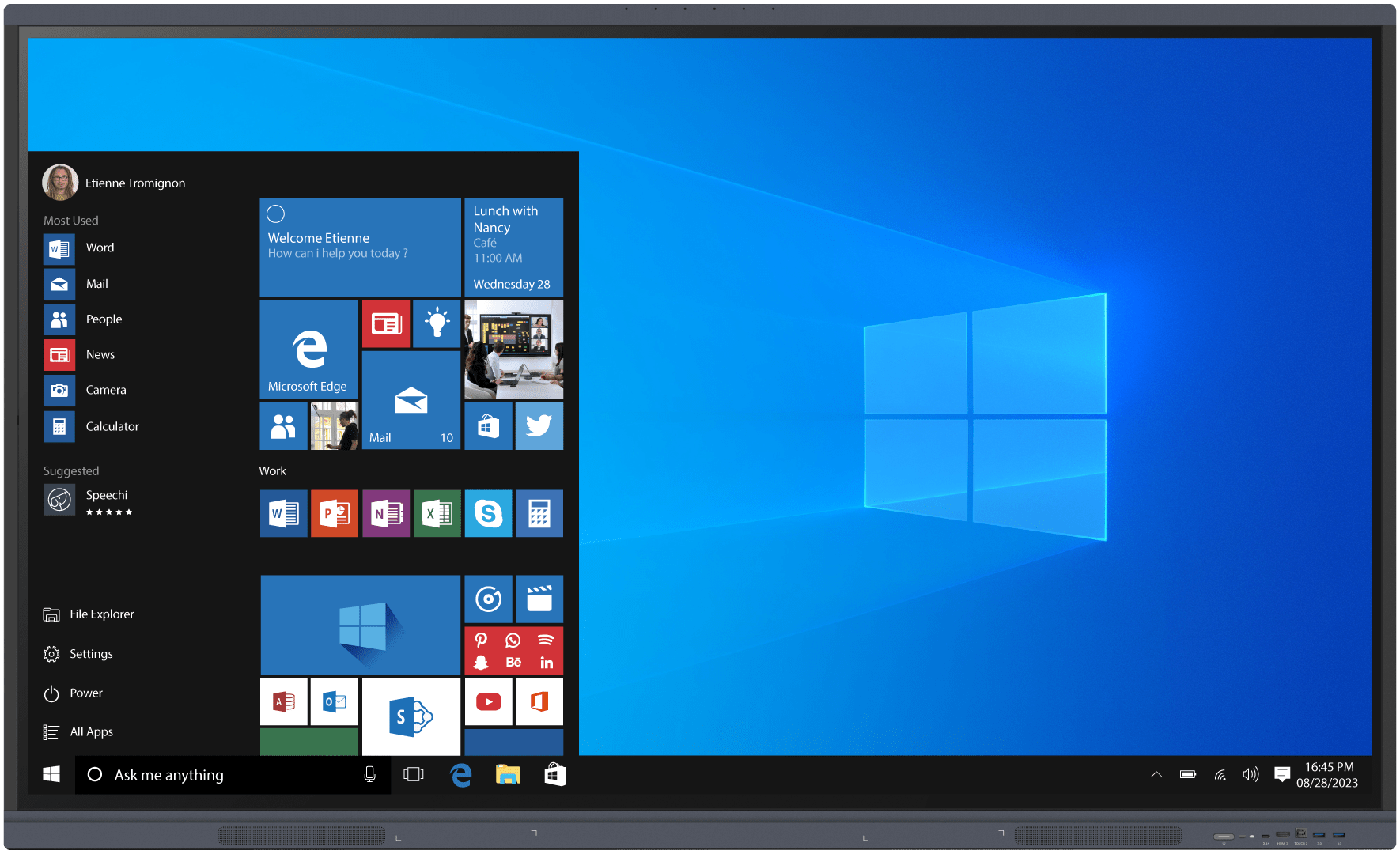Launch Word tile in Work group

[283, 514]
